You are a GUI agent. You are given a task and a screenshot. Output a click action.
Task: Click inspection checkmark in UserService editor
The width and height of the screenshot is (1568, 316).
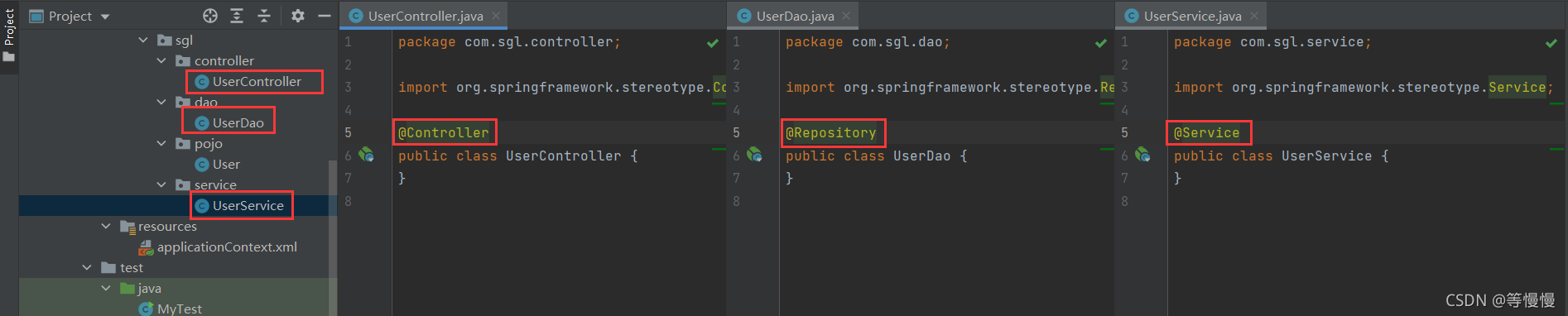coord(1551,43)
